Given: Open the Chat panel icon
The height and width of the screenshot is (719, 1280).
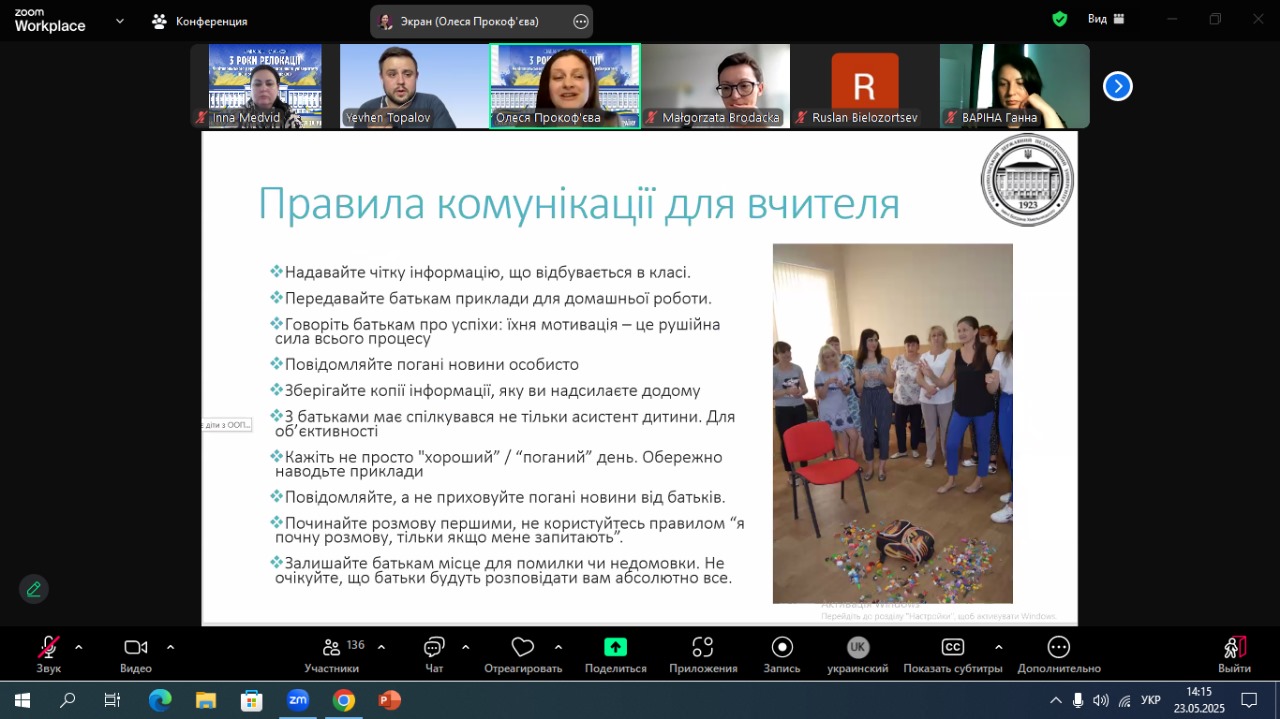Looking at the screenshot, I should point(434,648).
